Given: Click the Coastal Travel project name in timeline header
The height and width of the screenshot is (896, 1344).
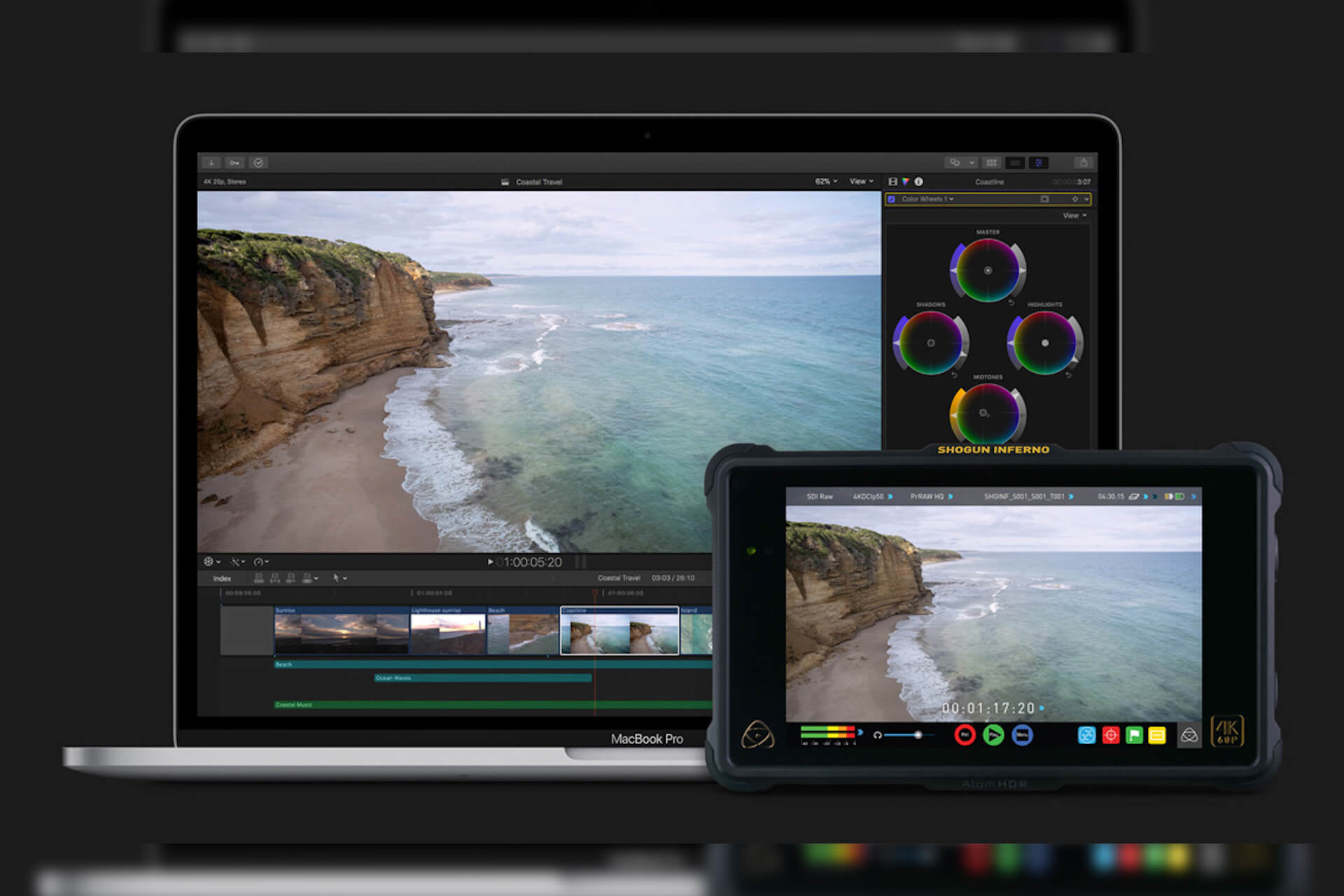Looking at the screenshot, I should pos(618,578).
